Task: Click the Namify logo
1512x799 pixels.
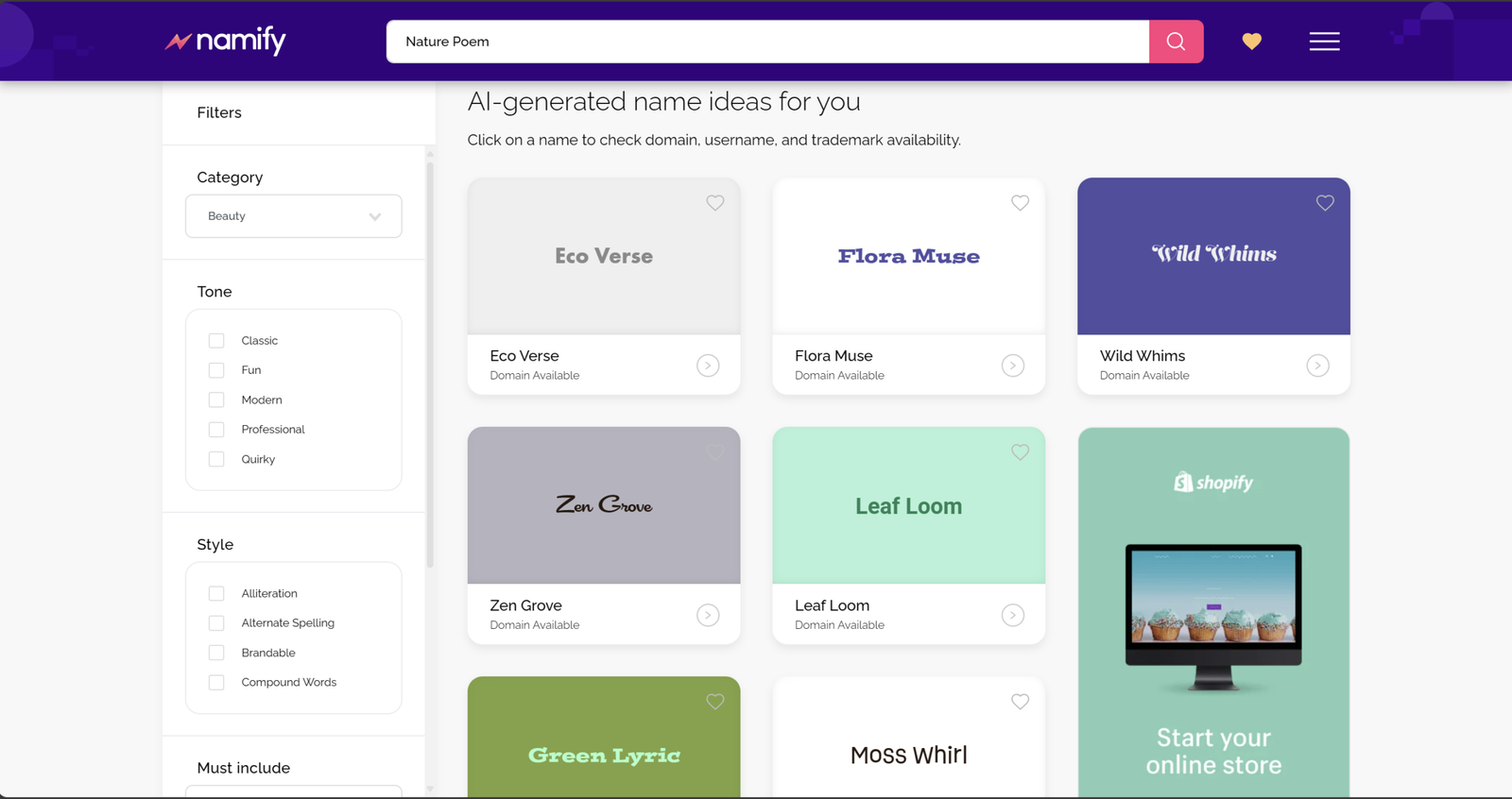Action: coord(225,41)
